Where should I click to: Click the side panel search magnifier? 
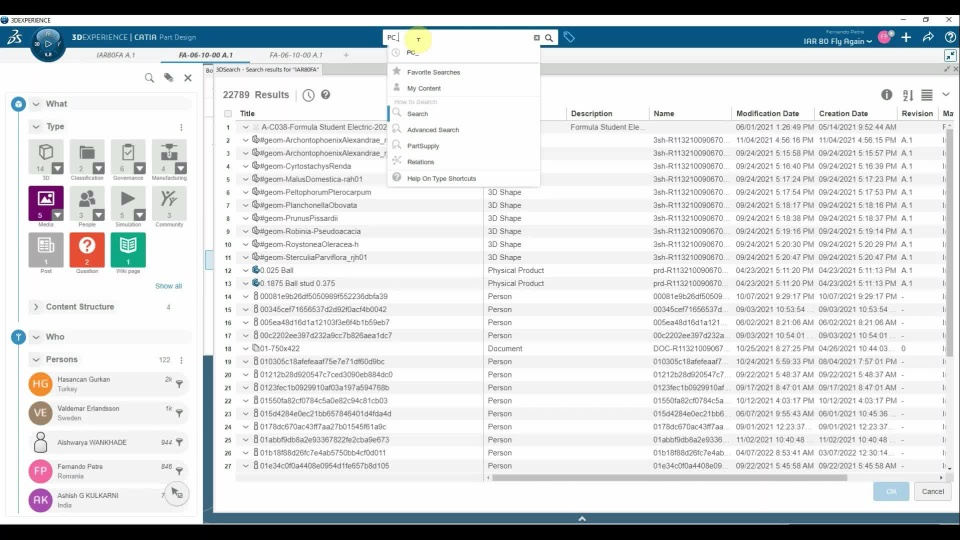tap(149, 78)
